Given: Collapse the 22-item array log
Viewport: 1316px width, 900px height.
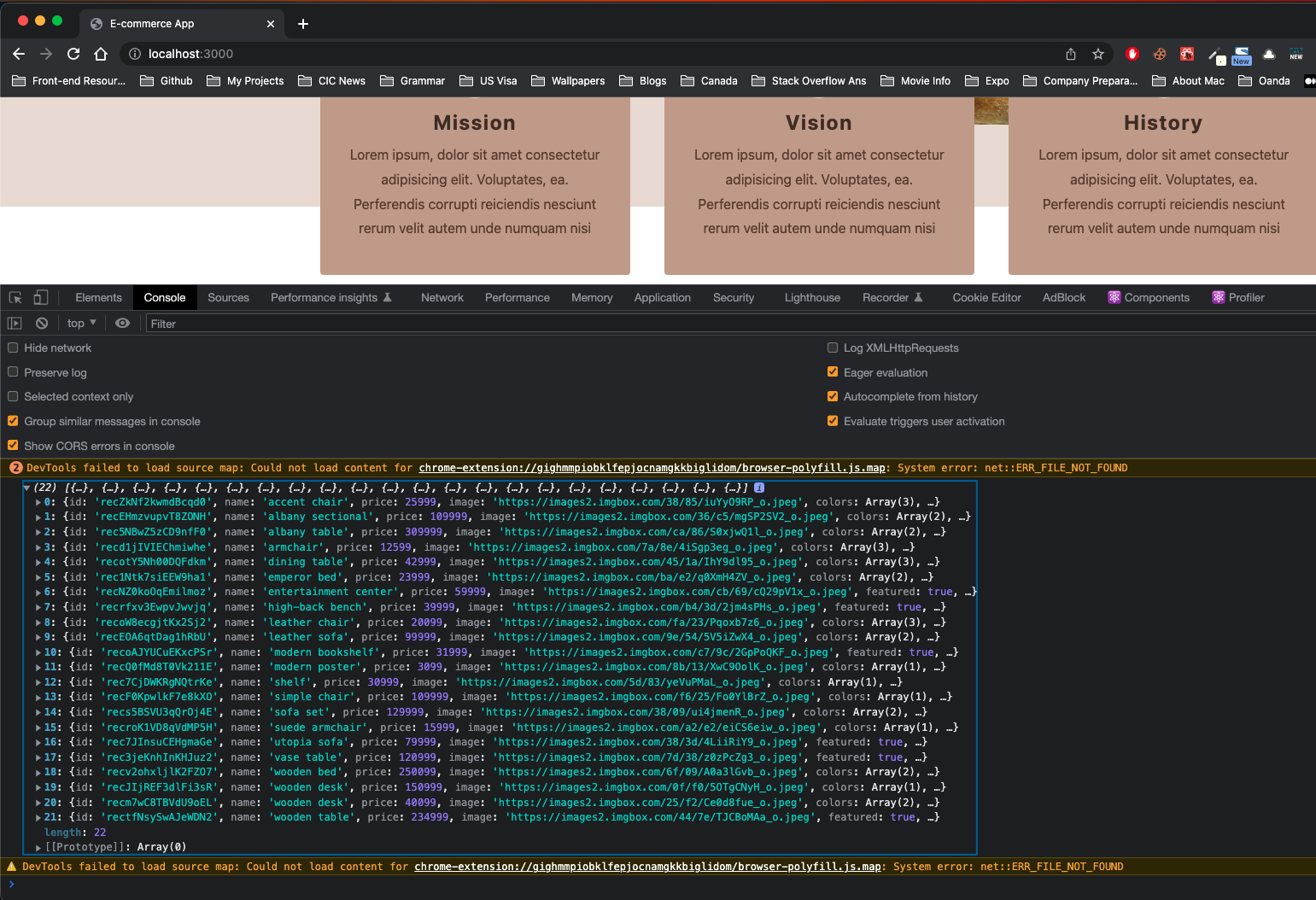Looking at the screenshot, I should [x=26, y=488].
